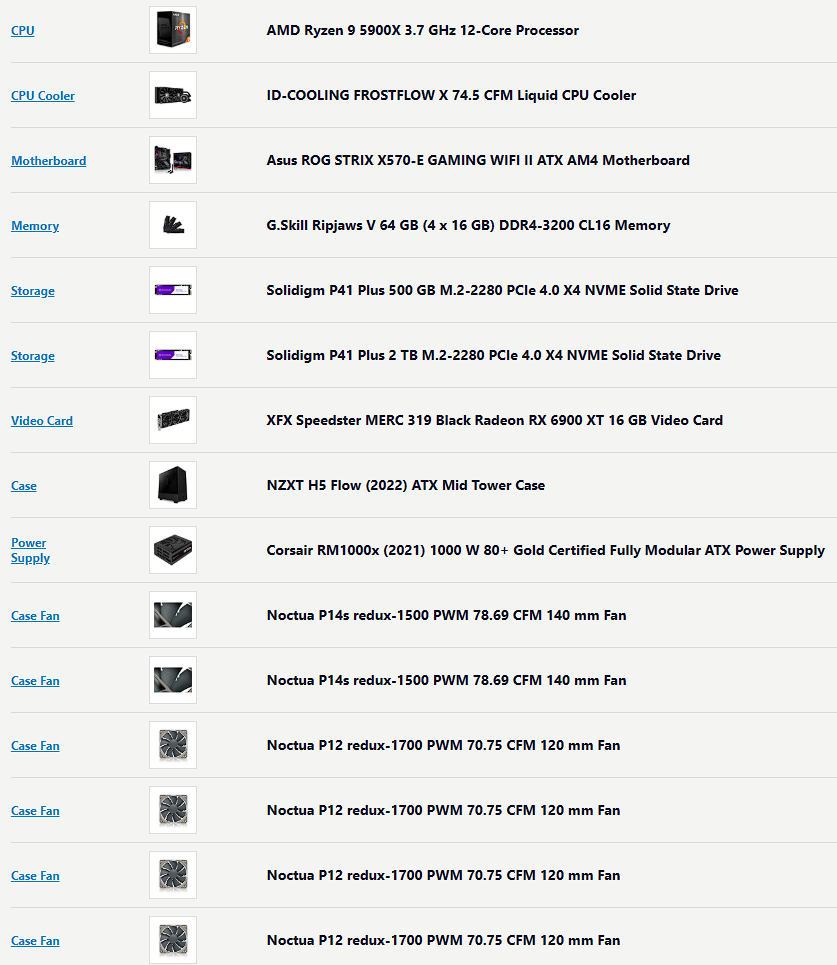This screenshot has width=837, height=965.
Task: Open the CPU Cooler category link
Action: coord(43,95)
